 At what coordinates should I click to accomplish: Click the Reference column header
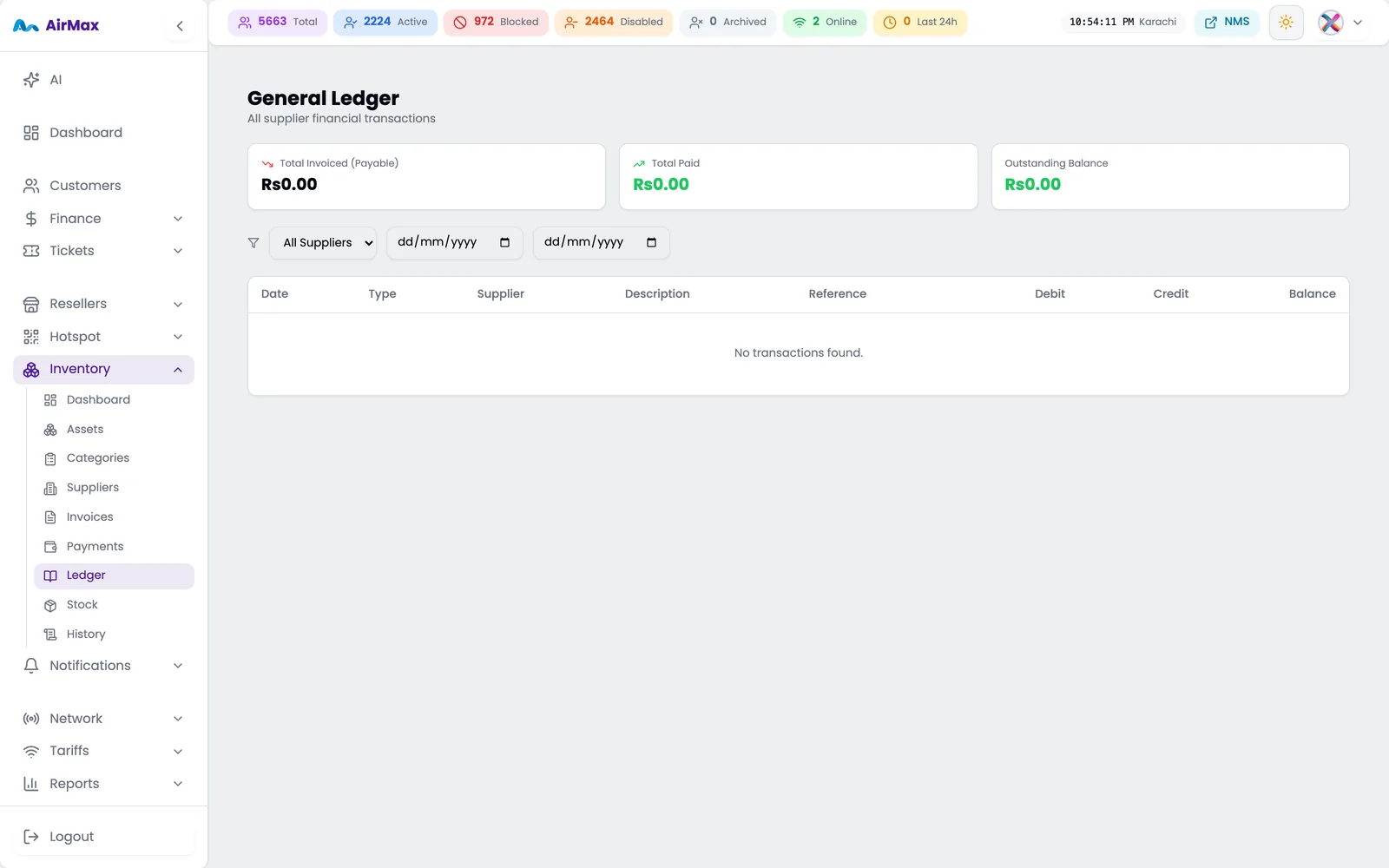point(838,294)
